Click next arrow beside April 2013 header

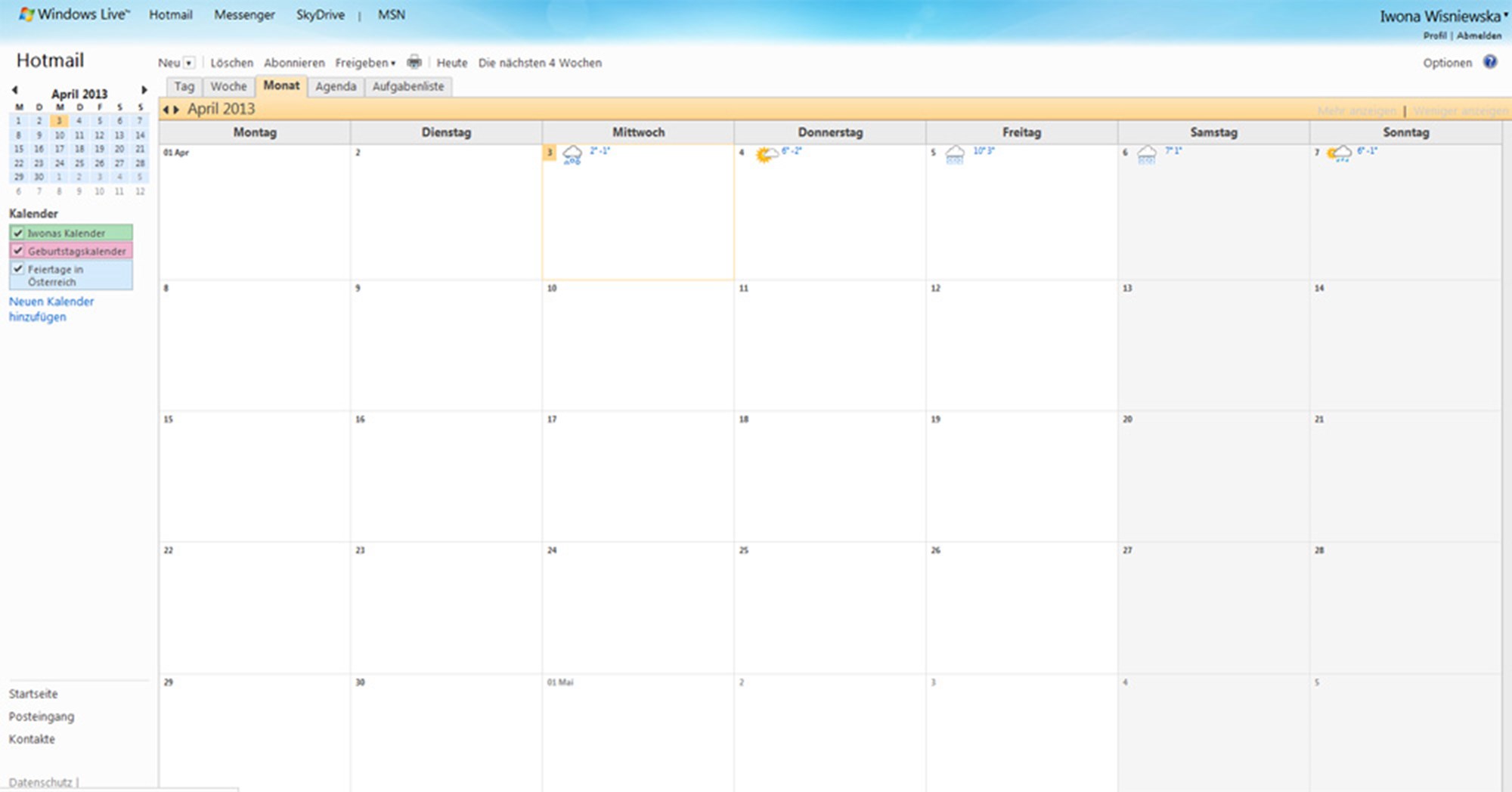[x=176, y=110]
